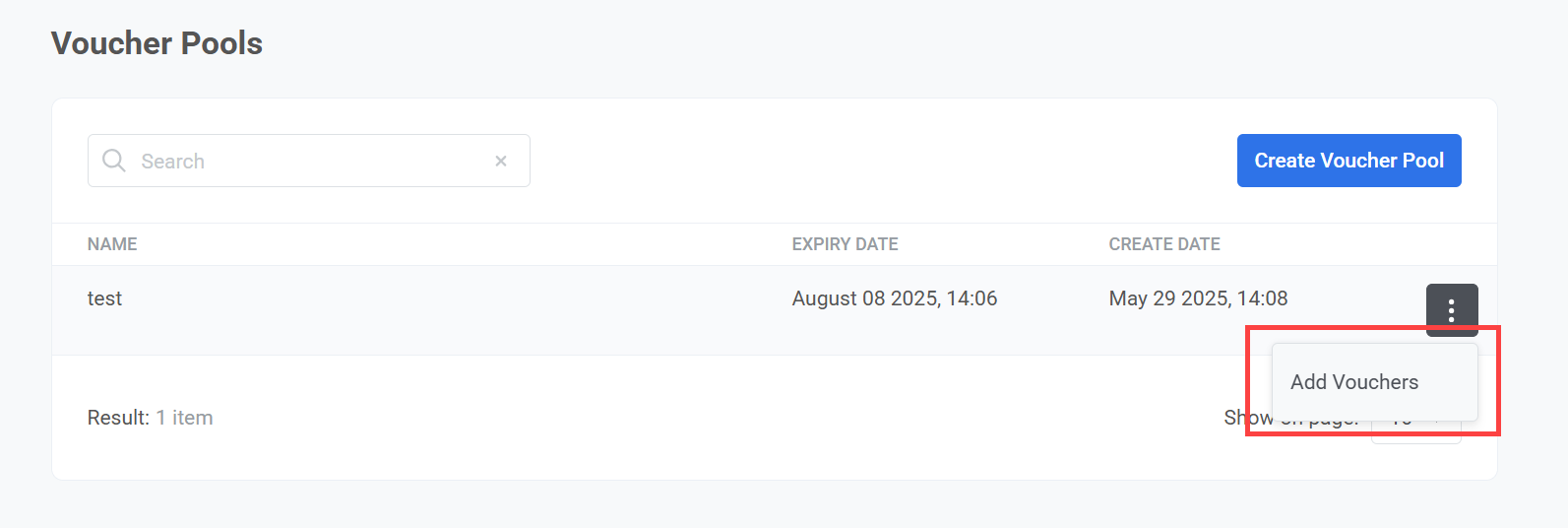Click the Voucher Pools page heading
The image size is (1568, 528).
157,43
